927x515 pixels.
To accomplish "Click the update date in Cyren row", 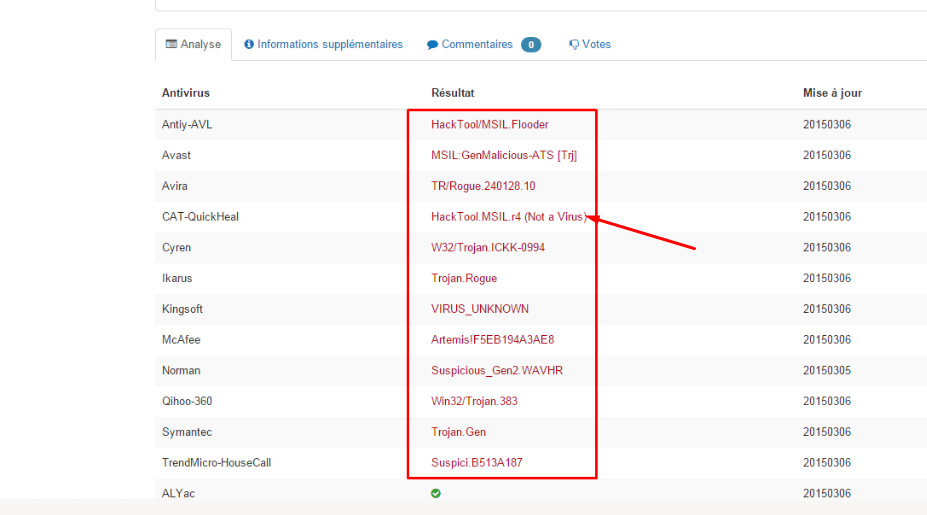I will coord(826,248).
